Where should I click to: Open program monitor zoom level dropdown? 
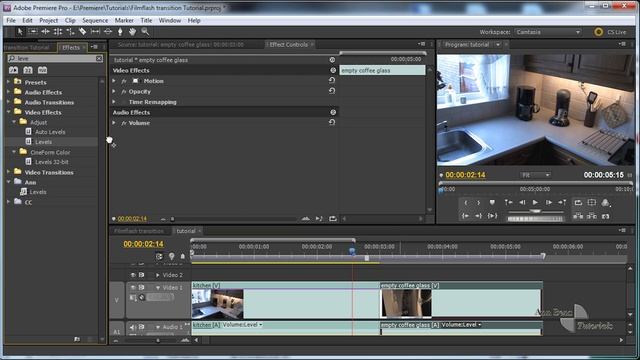click(x=535, y=175)
